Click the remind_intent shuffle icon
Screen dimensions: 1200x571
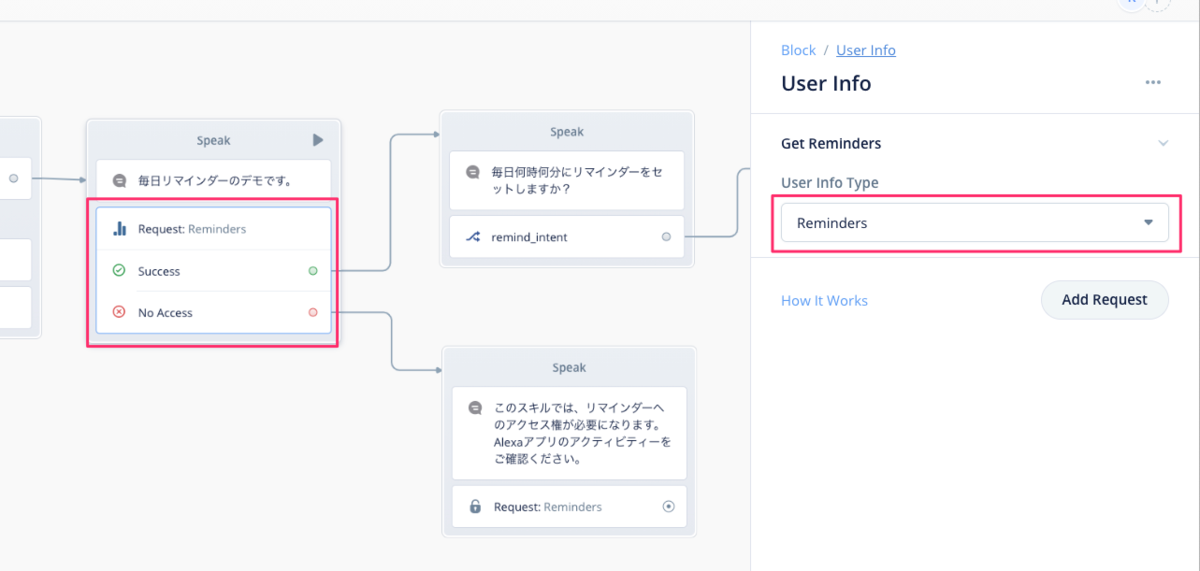473,237
